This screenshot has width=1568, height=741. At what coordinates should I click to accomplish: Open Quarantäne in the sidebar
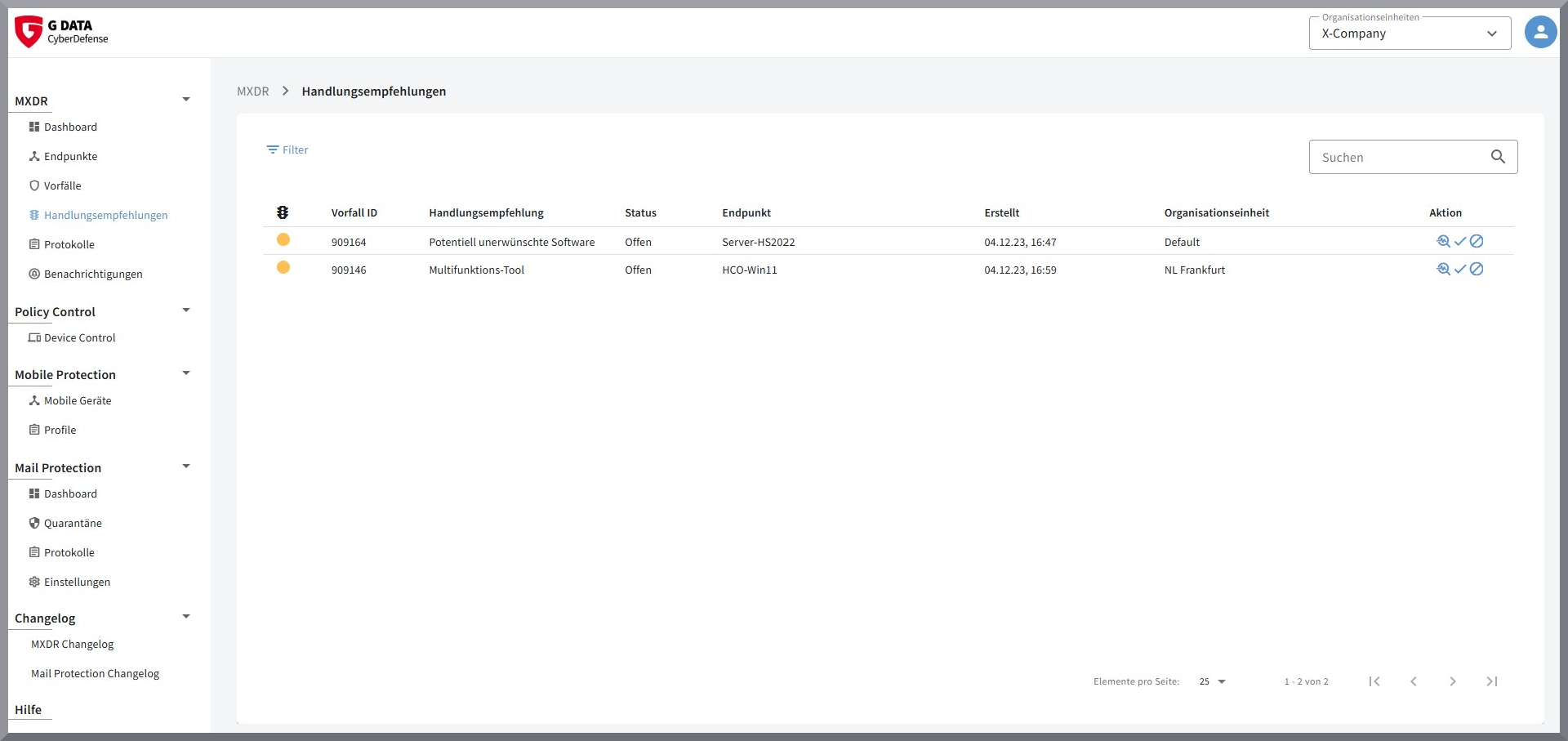[x=65, y=523]
